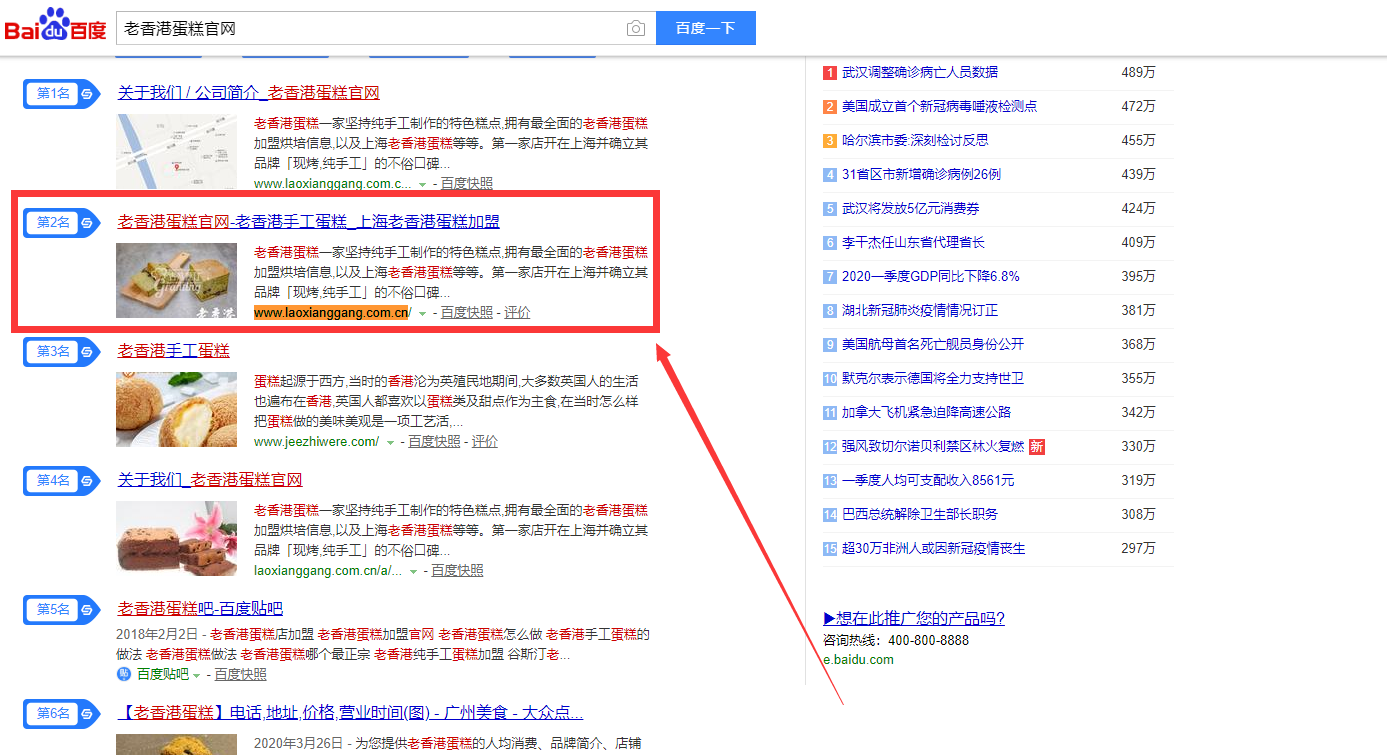
Task: Open hot topic 武汉将发放5亿元消费券
Action: click(911, 208)
